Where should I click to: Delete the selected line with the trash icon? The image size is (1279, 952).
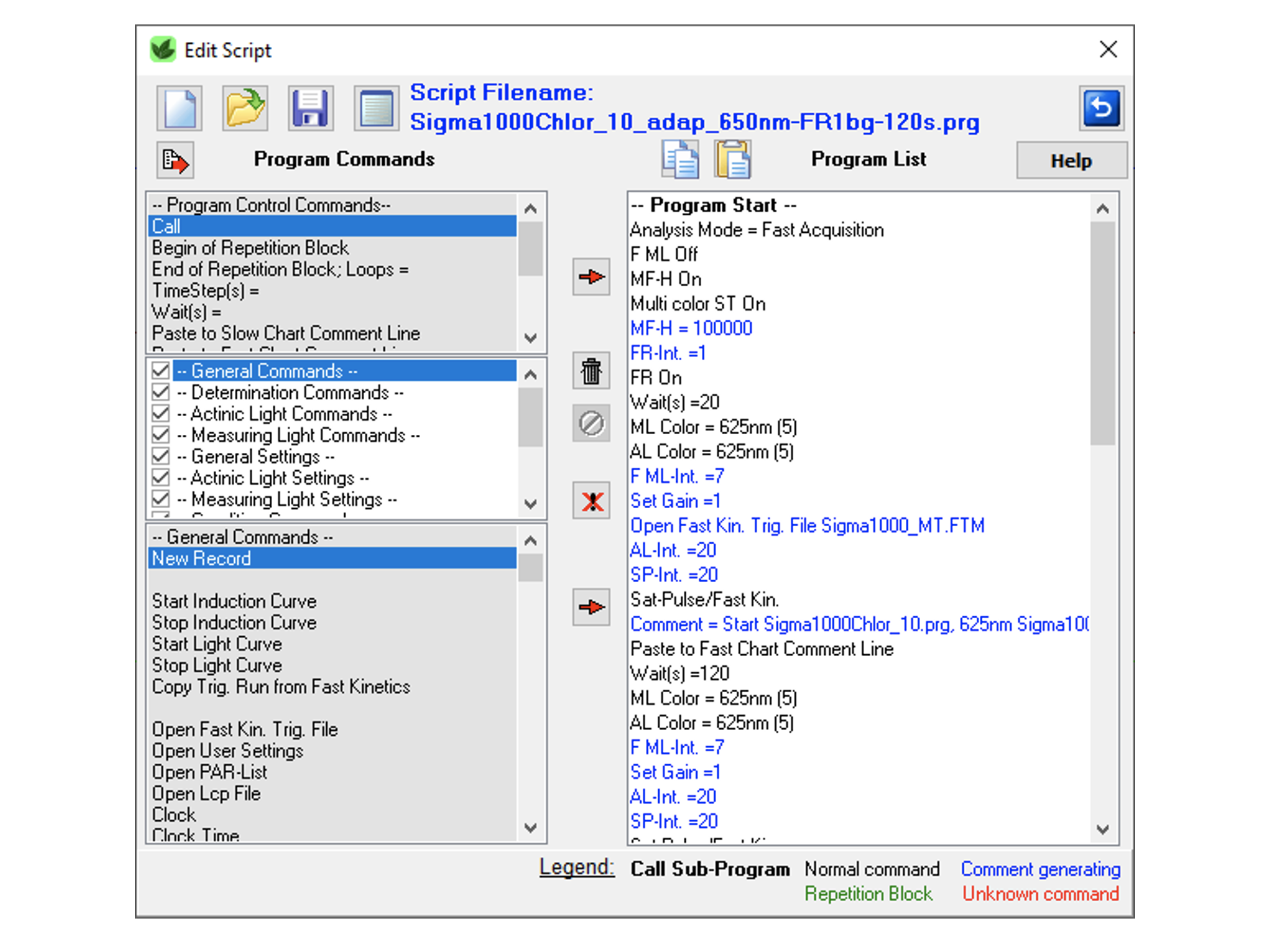[591, 371]
